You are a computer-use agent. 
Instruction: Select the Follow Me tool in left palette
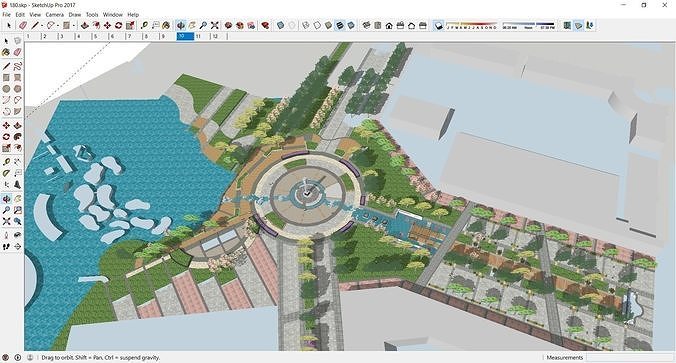(x=17, y=137)
